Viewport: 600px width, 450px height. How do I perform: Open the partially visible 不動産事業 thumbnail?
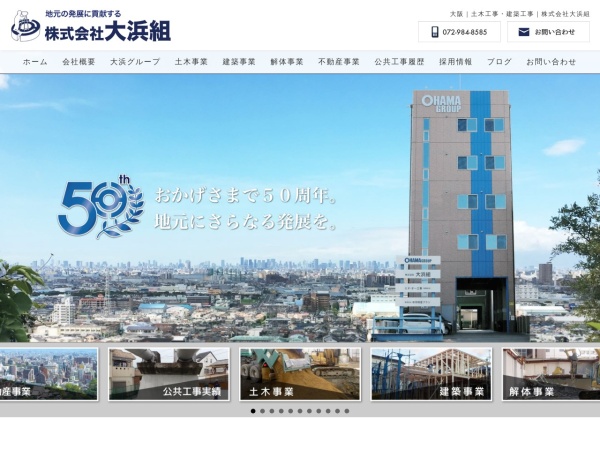pyautogui.click(x=49, y=374)
